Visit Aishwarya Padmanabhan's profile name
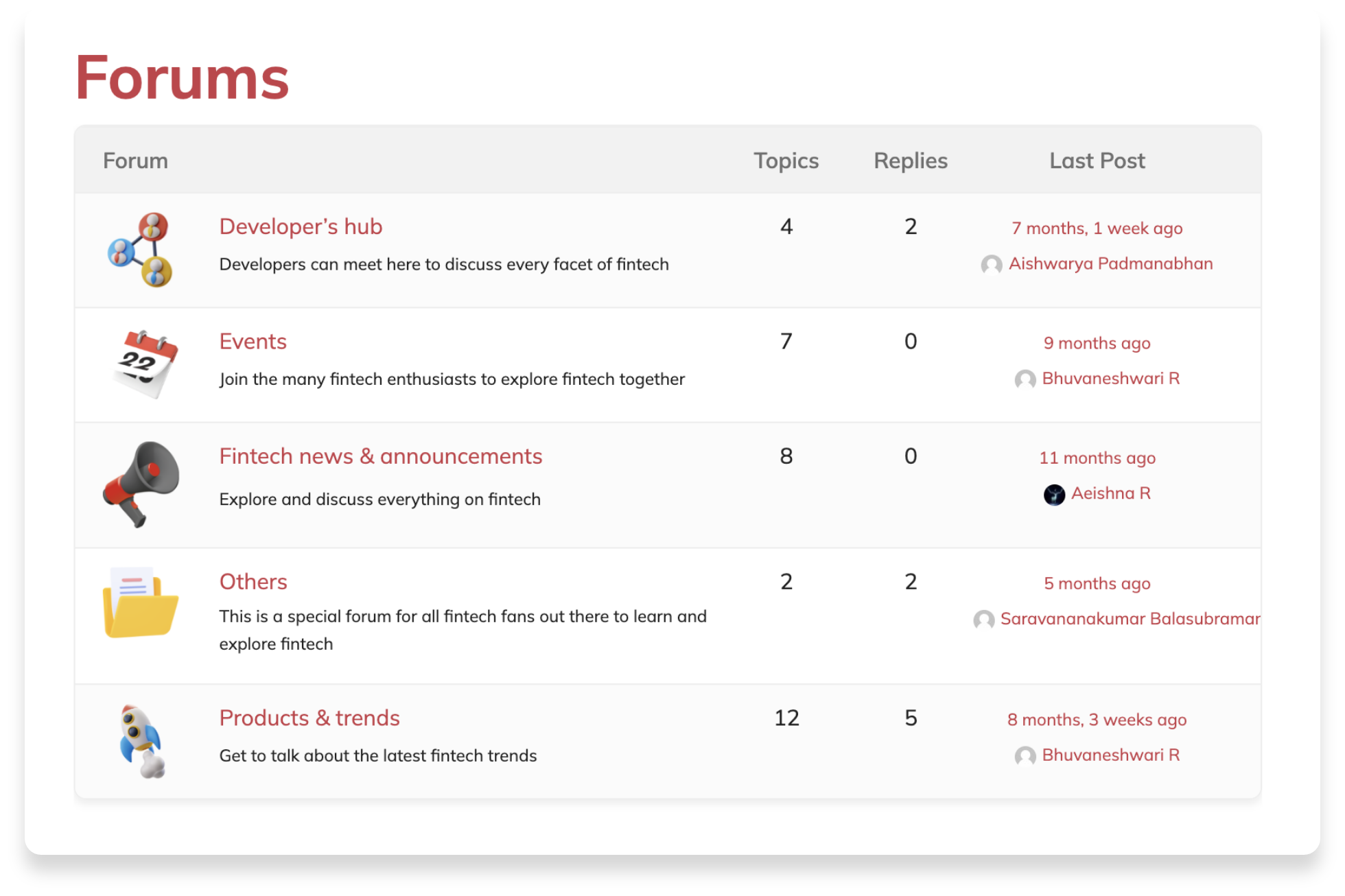1345x896 pixels. coord(1110,263)
